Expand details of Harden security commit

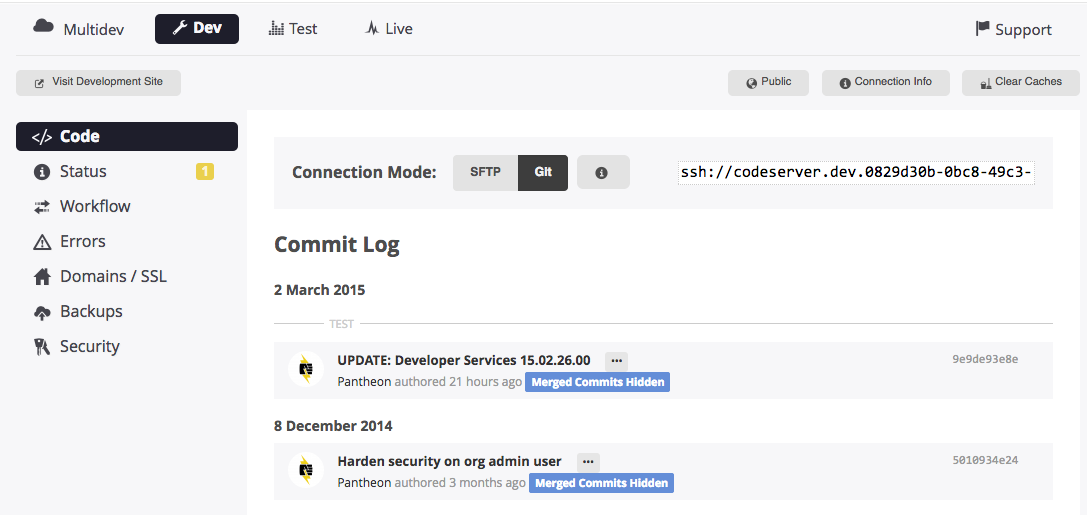(x=588, y=461)
